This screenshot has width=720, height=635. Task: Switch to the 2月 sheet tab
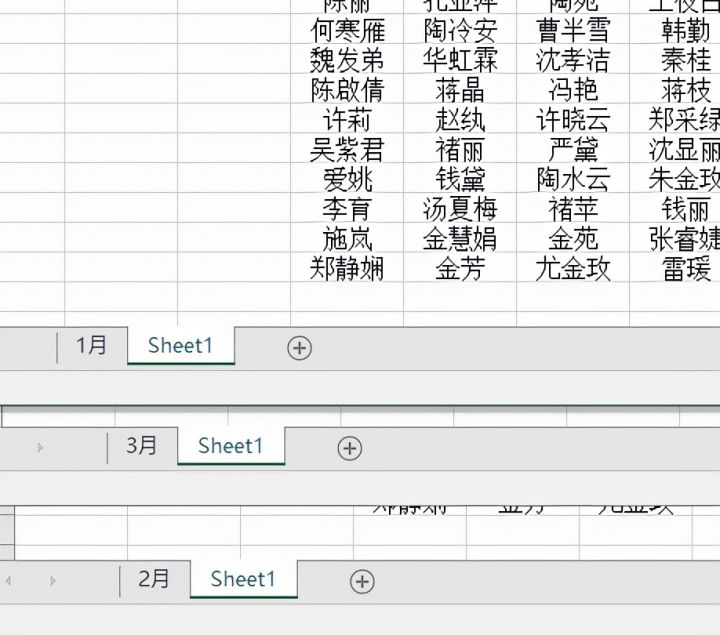pos(154,579)
